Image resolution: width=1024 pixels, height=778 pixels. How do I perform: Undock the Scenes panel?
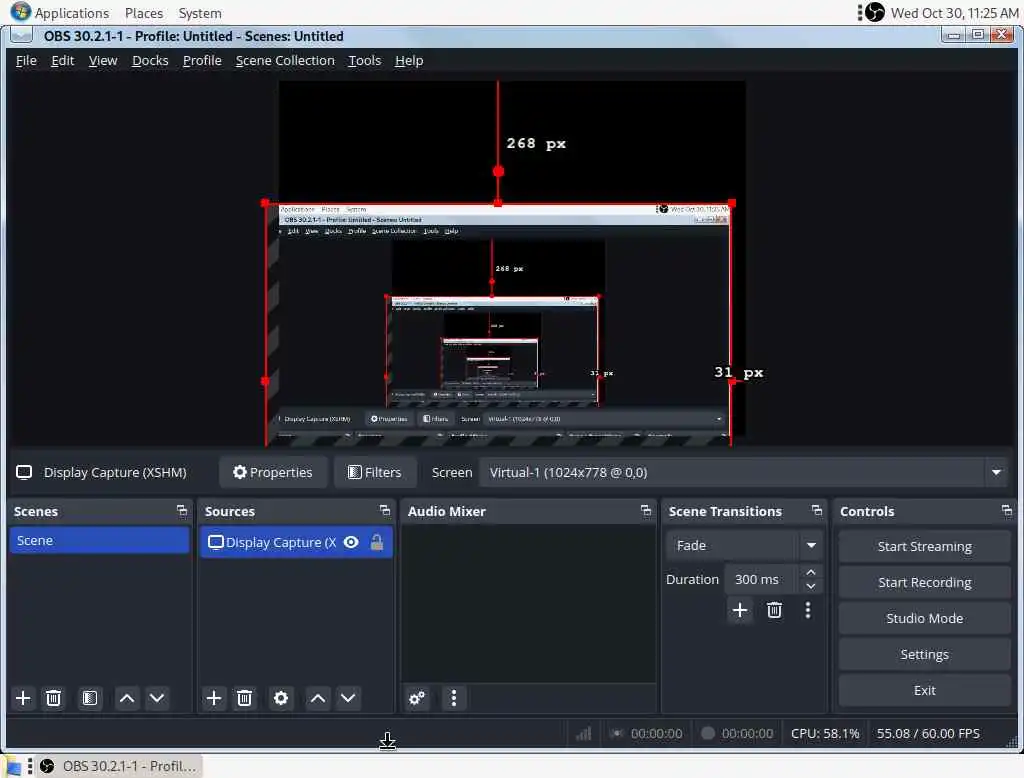(182, 511)
